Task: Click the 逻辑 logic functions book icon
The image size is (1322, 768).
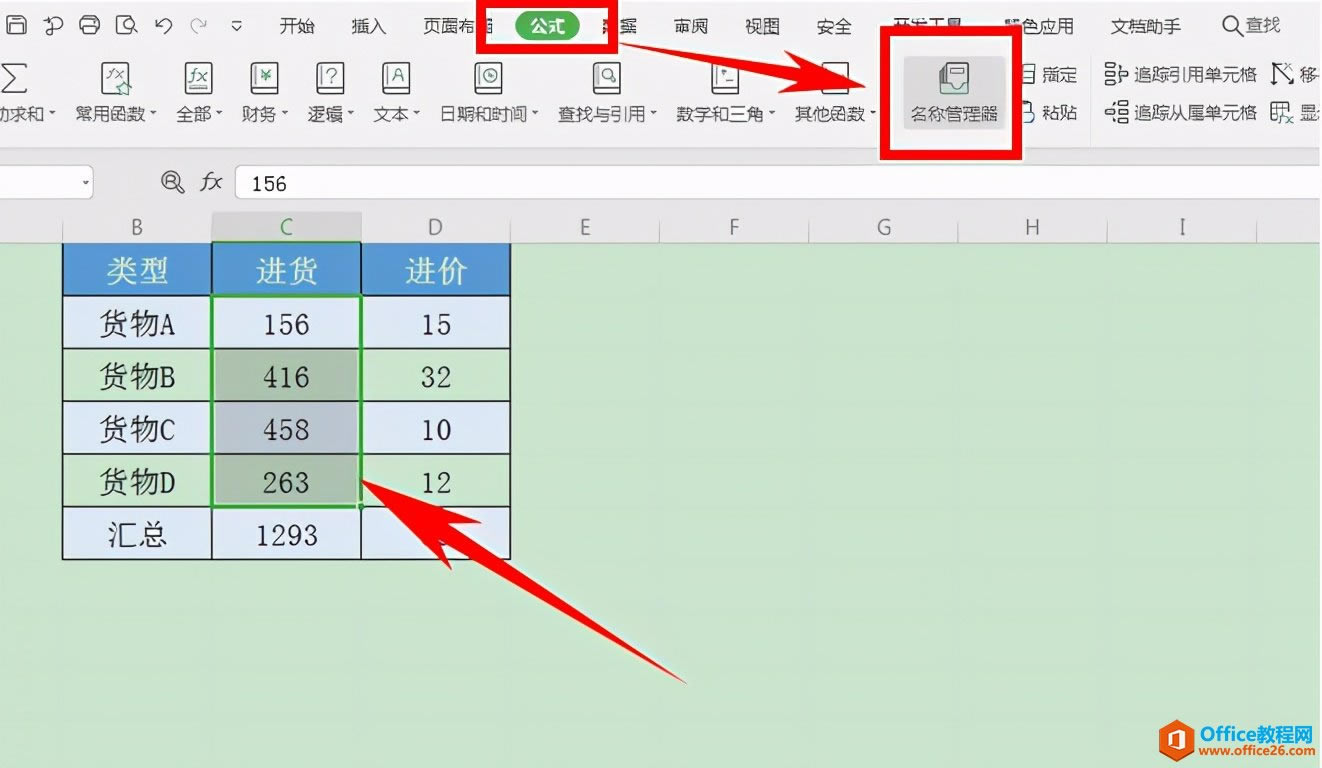Action: pos(330,78)
